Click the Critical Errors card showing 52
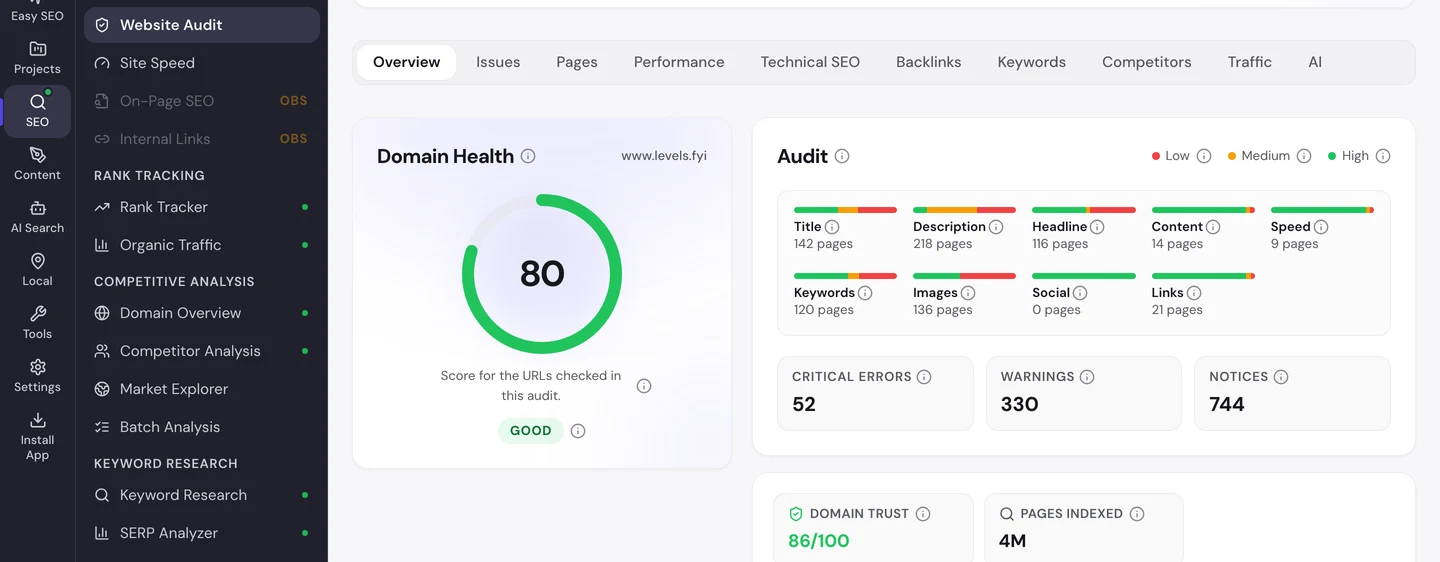 point(875,393)
